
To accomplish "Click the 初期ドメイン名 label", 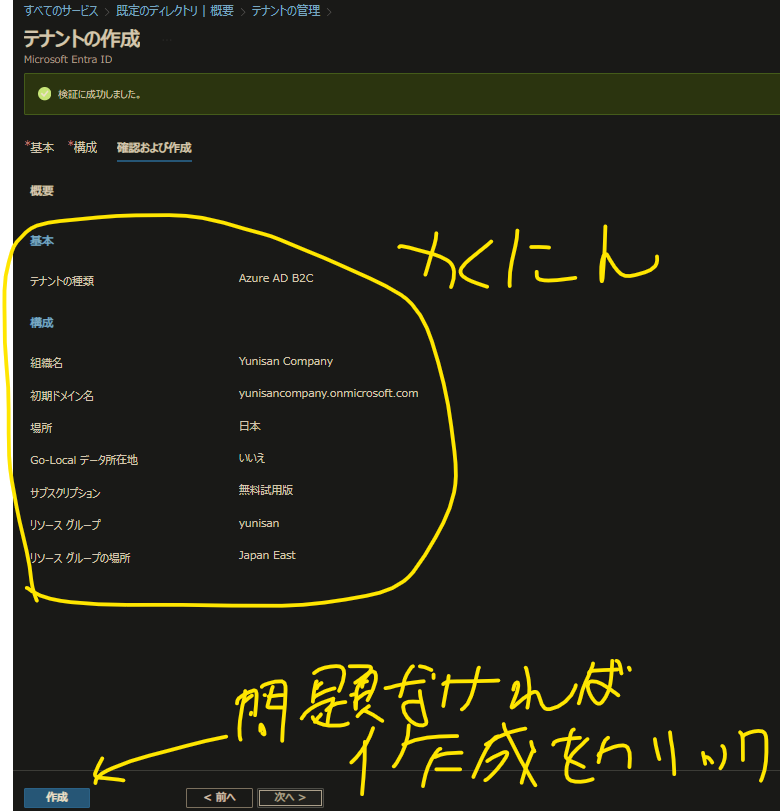I will [x=62, y=396].
